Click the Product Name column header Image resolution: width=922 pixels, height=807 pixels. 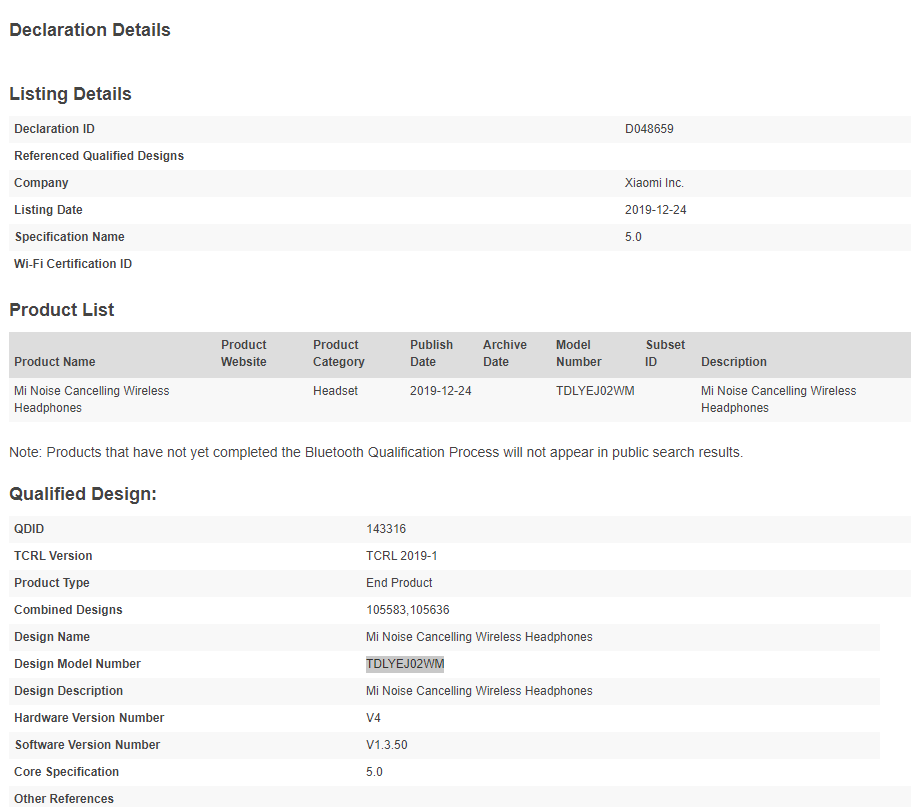point(55,362)
